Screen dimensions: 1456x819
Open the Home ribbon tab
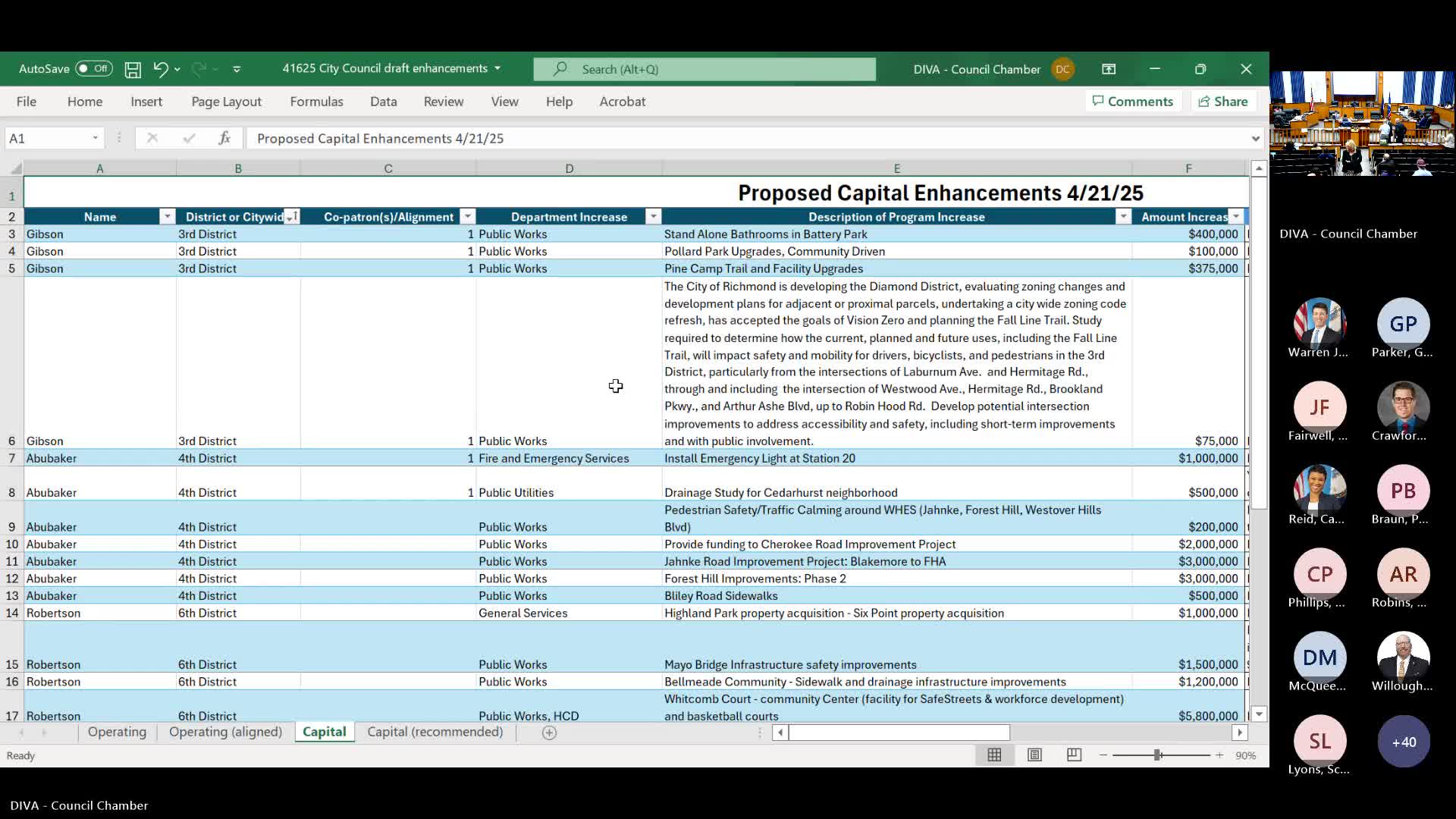pyautogui.click(x=85, y=102)
